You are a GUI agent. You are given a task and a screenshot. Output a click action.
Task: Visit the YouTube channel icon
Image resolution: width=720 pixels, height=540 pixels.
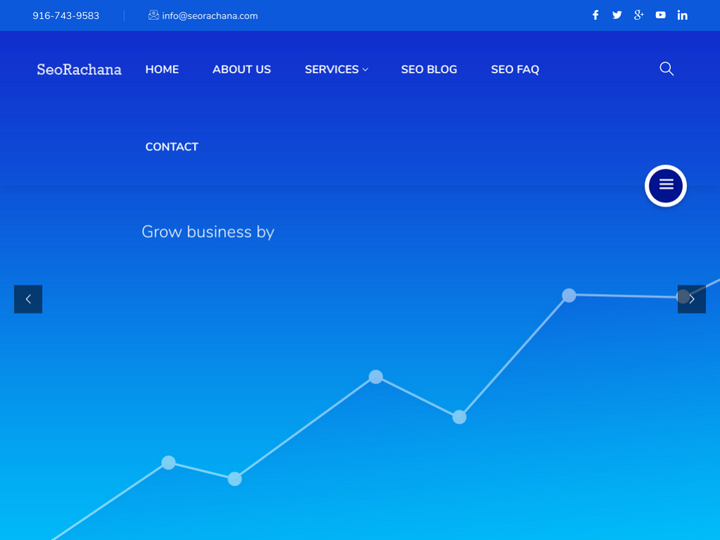point(660,15)
